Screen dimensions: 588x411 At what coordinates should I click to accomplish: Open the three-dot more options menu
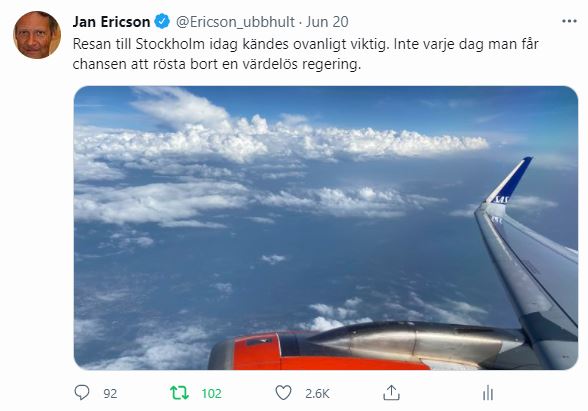pyautogui.click(x=569, y=21)
